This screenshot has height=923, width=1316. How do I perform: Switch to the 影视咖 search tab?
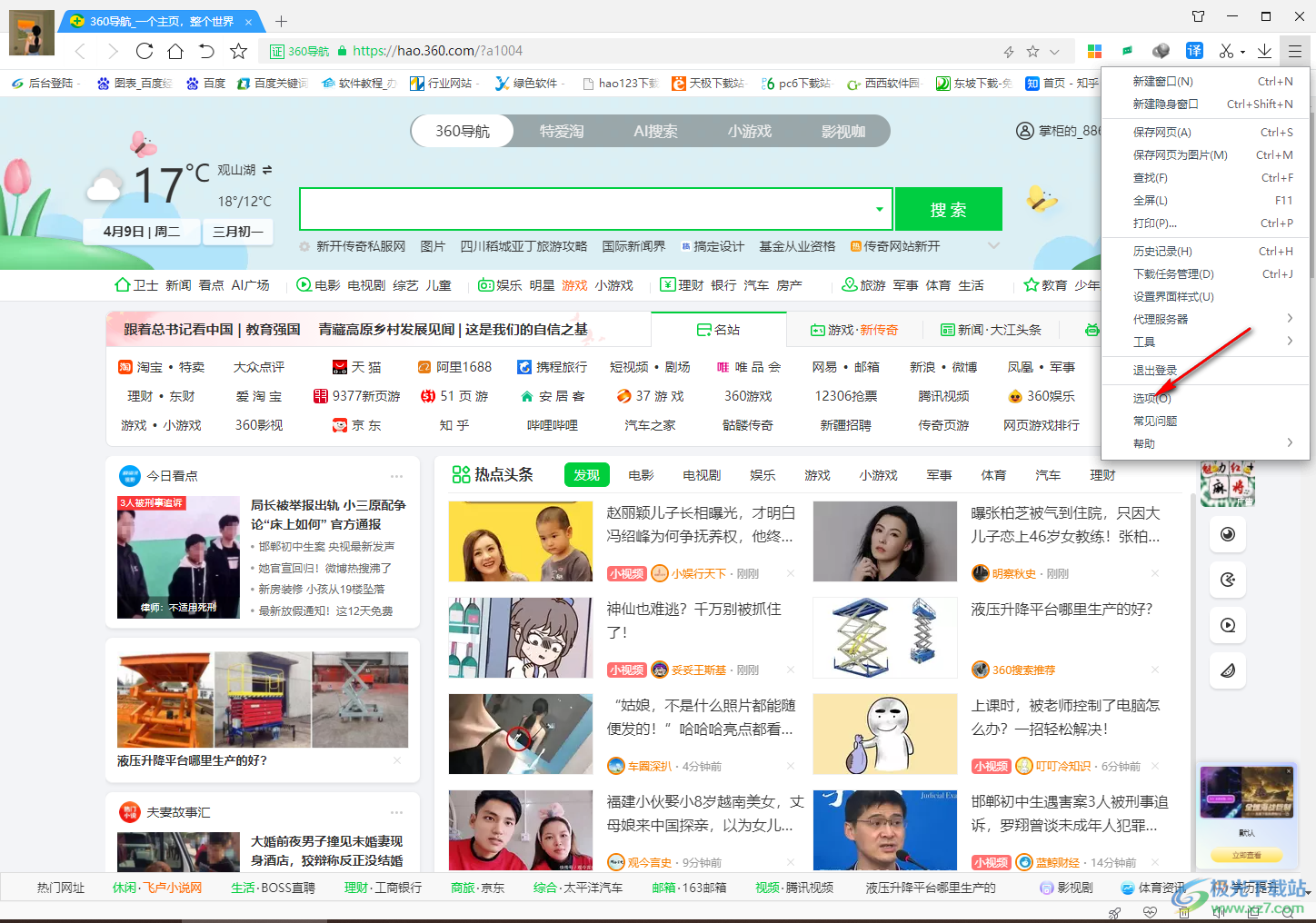[x=843, y=131]
